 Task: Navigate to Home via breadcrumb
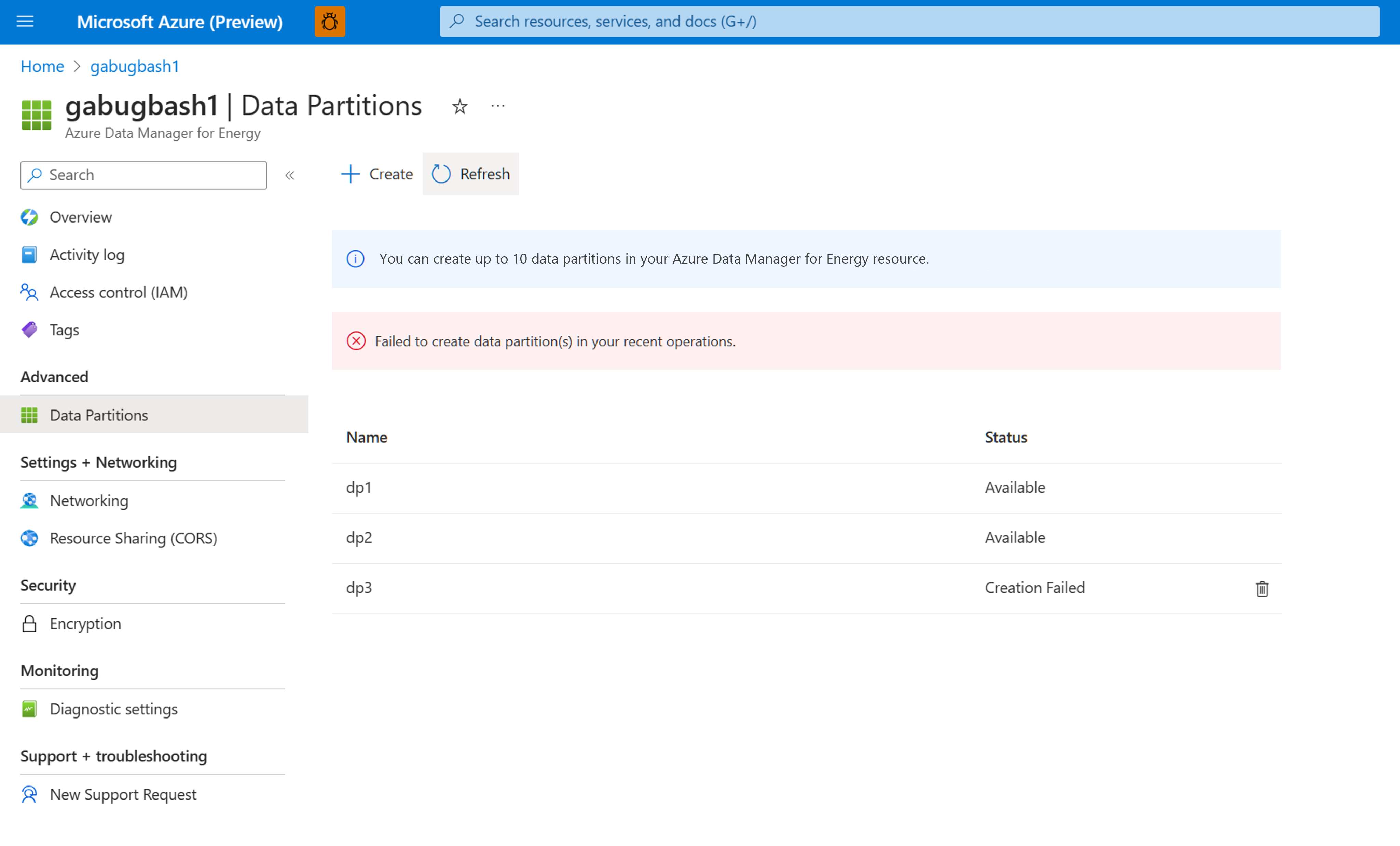41,66
